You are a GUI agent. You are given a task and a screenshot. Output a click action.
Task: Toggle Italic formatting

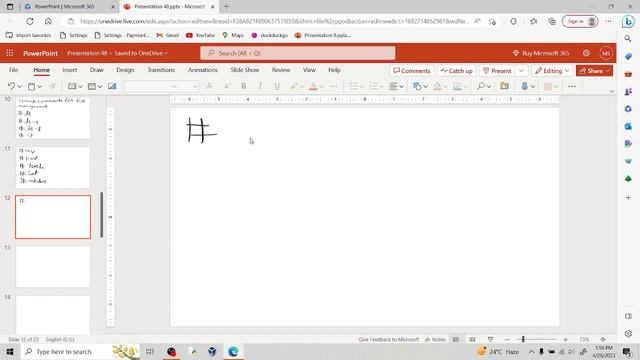click(260, 86)
